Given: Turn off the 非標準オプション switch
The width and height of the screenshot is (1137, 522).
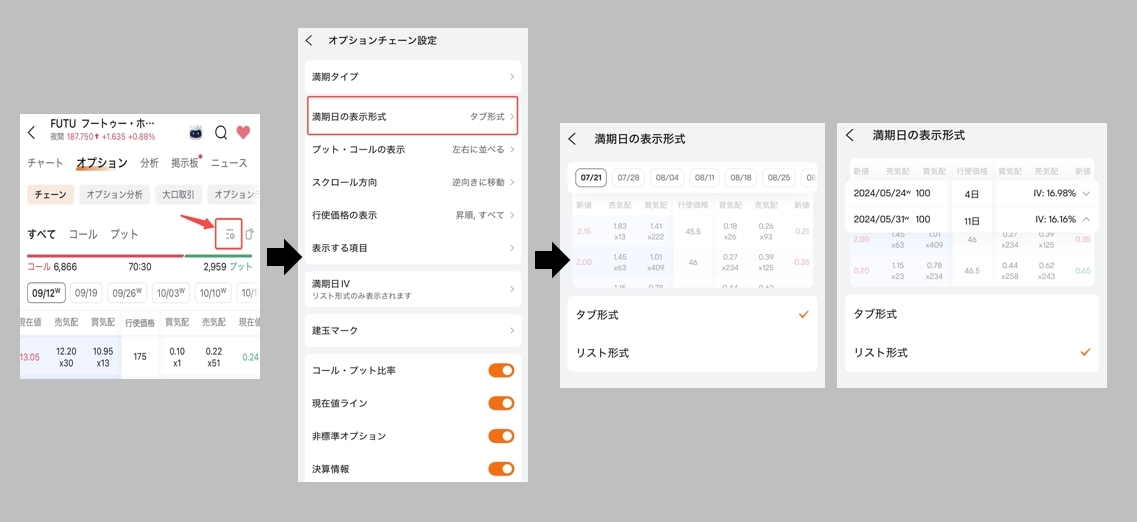Looking at the screenshot, I should click(501, 436).
